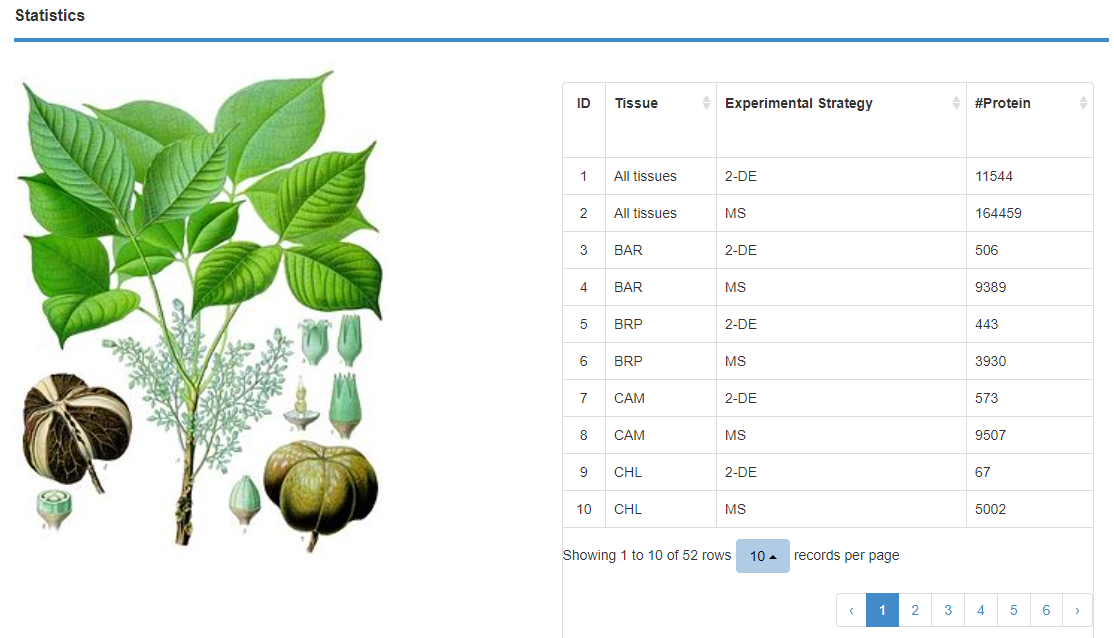Go to page 2 of the results
Image resolution: width=1114 pixels, height=638 pixels.
pos(915,610)
